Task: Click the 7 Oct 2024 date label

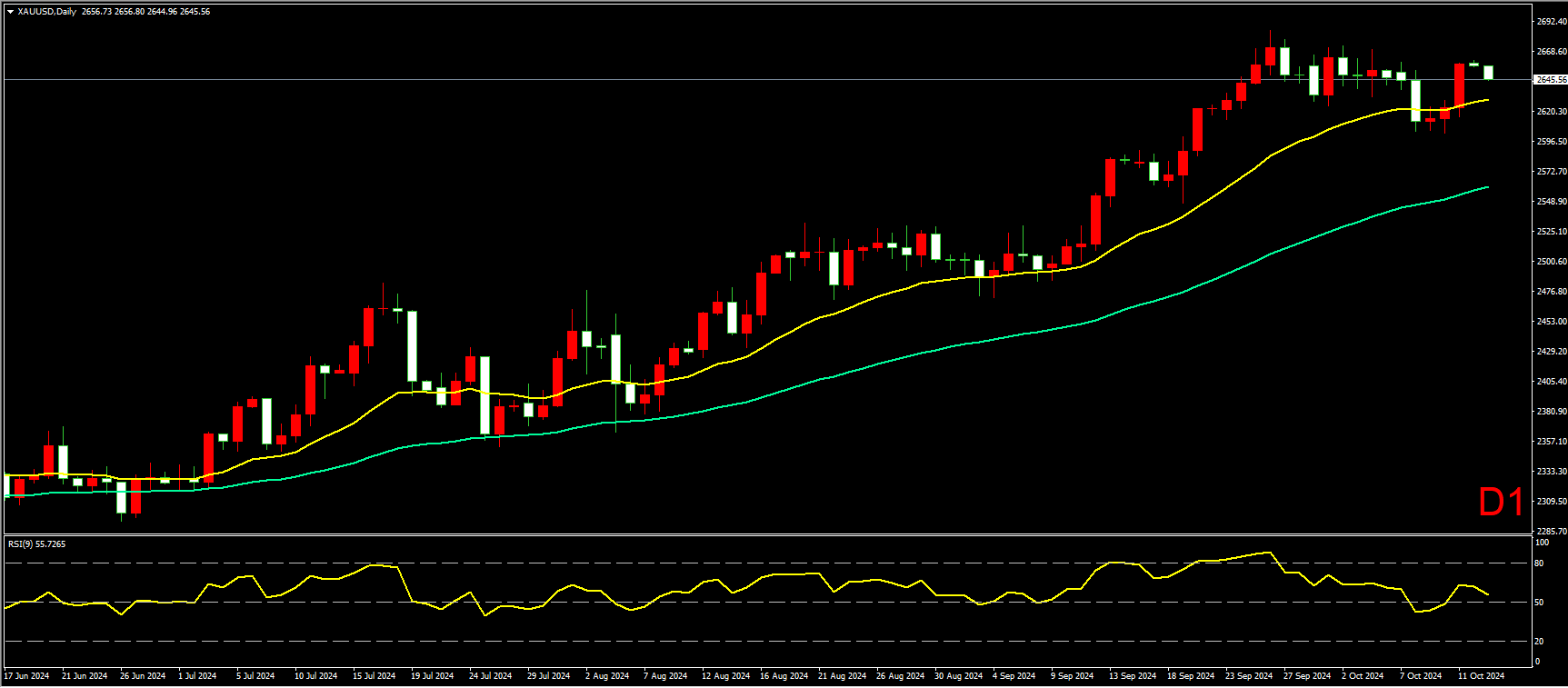Action: (1420, 676)
